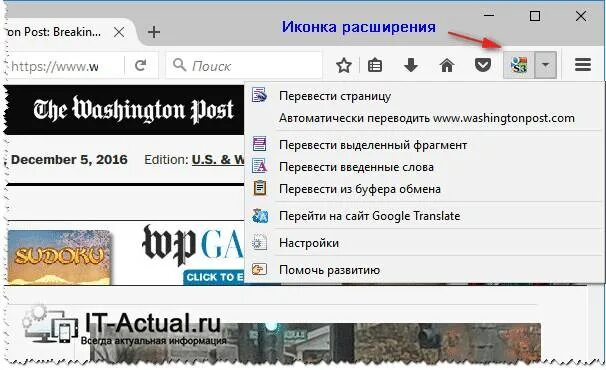Choose Перевести введенные слова
Screen dimensions: 606x370
click(424, 167)
